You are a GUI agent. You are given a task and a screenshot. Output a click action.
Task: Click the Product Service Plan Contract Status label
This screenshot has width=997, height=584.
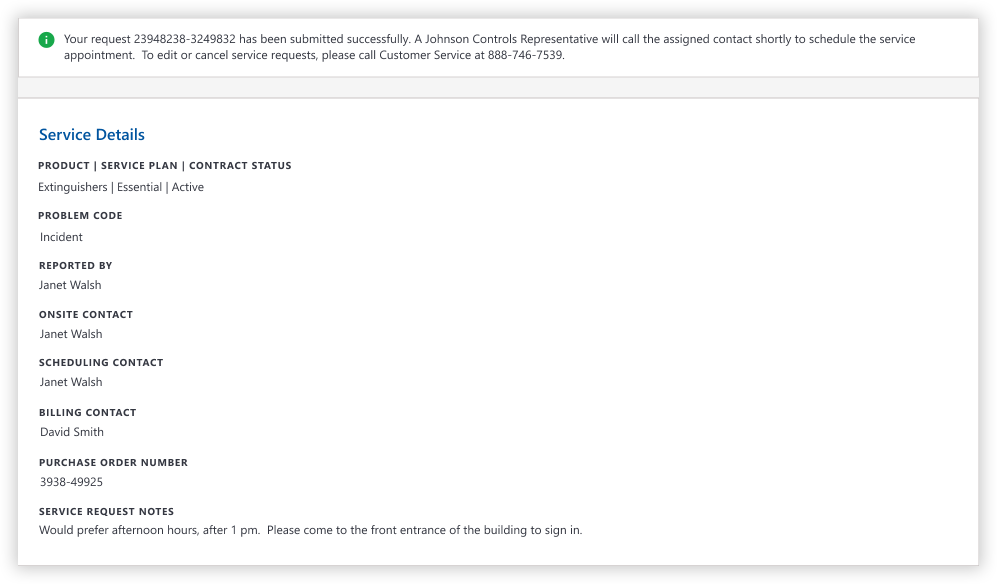[165, 165]
